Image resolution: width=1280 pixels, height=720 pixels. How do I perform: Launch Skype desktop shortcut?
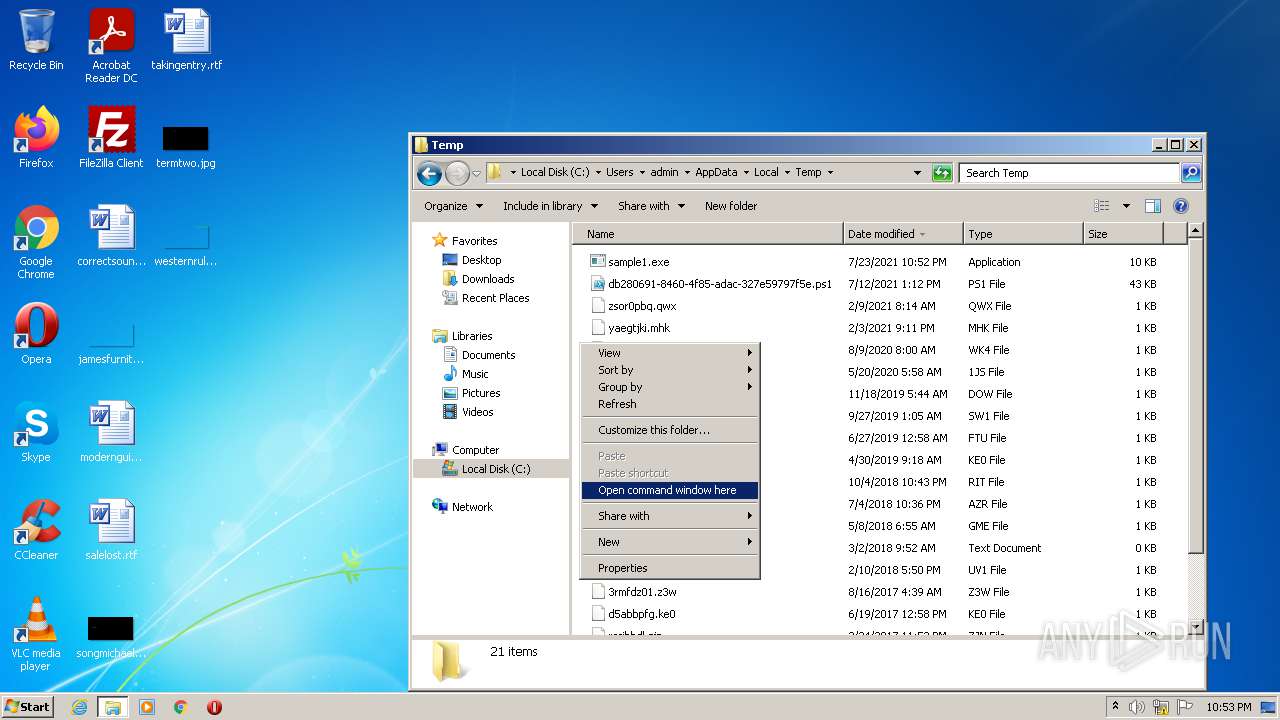tap(36, 432)
